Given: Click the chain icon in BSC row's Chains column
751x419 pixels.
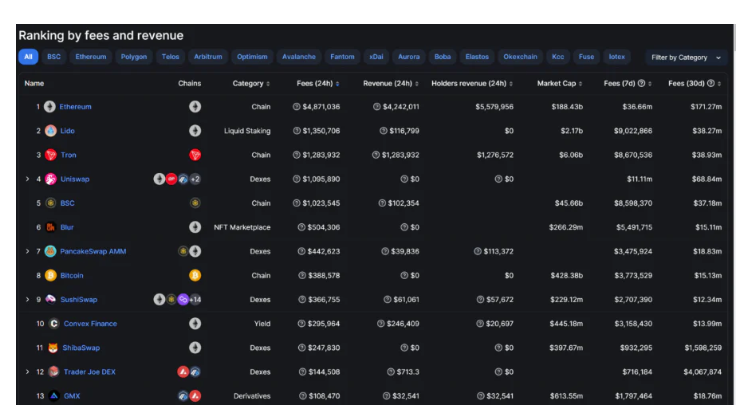Looking at the screenshot, I should coord(195,203).
